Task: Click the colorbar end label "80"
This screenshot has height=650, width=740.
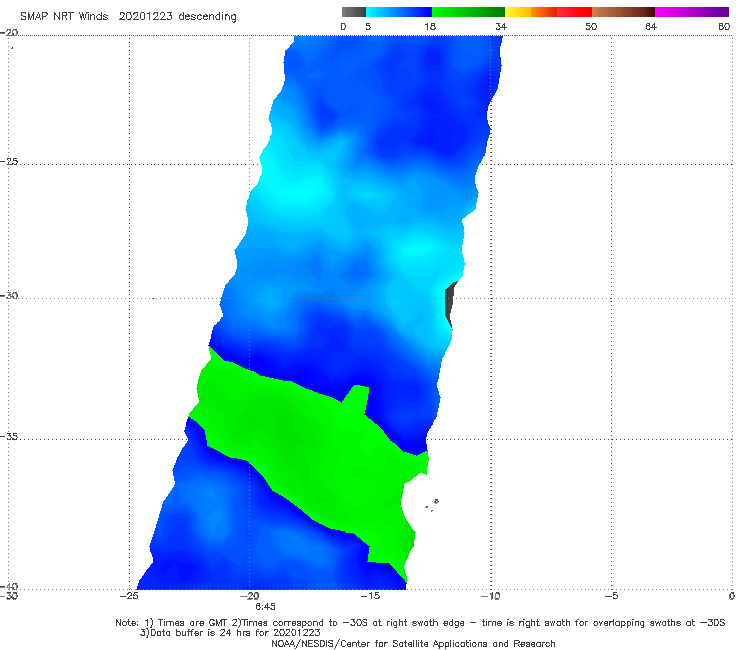Action: [x=724, y=26]
